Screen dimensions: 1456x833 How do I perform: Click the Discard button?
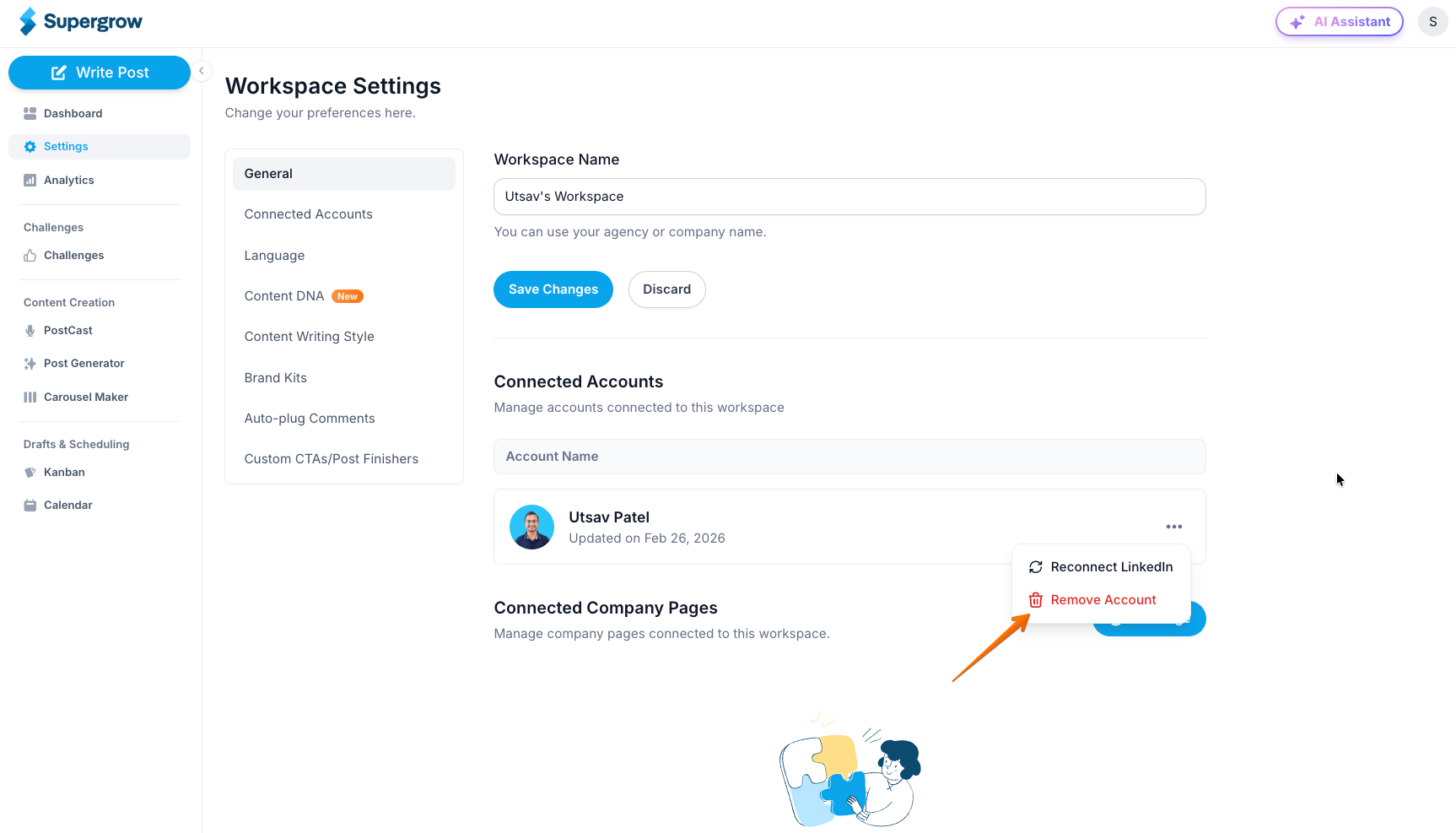click(x=667, y=289)
